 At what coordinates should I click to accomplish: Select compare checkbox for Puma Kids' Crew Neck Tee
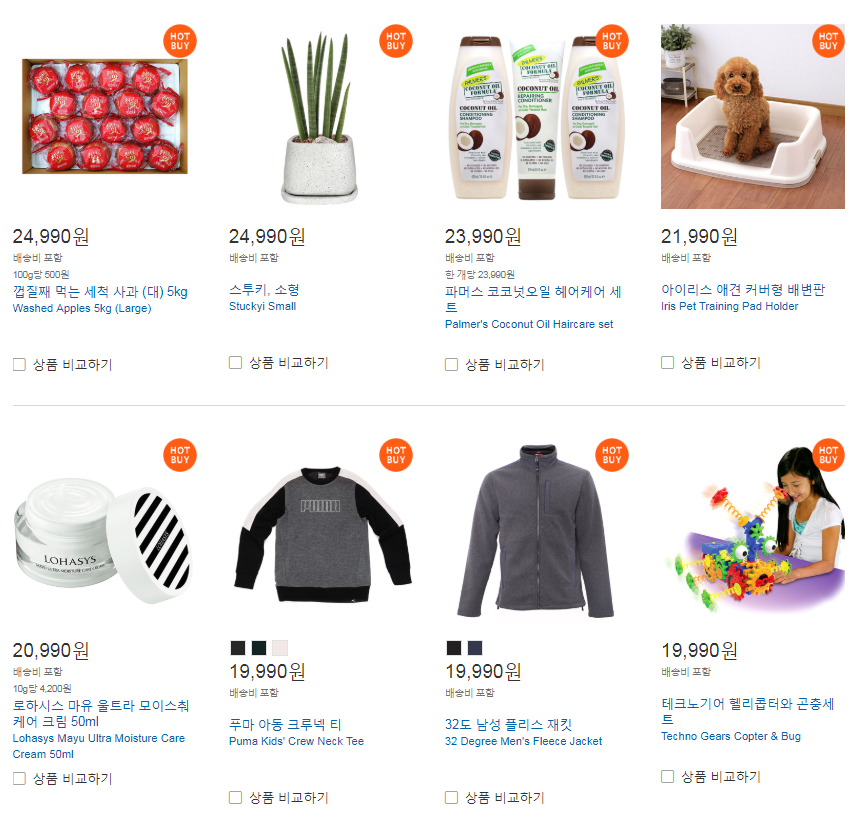pyautogui.click(x=235, y=798)
